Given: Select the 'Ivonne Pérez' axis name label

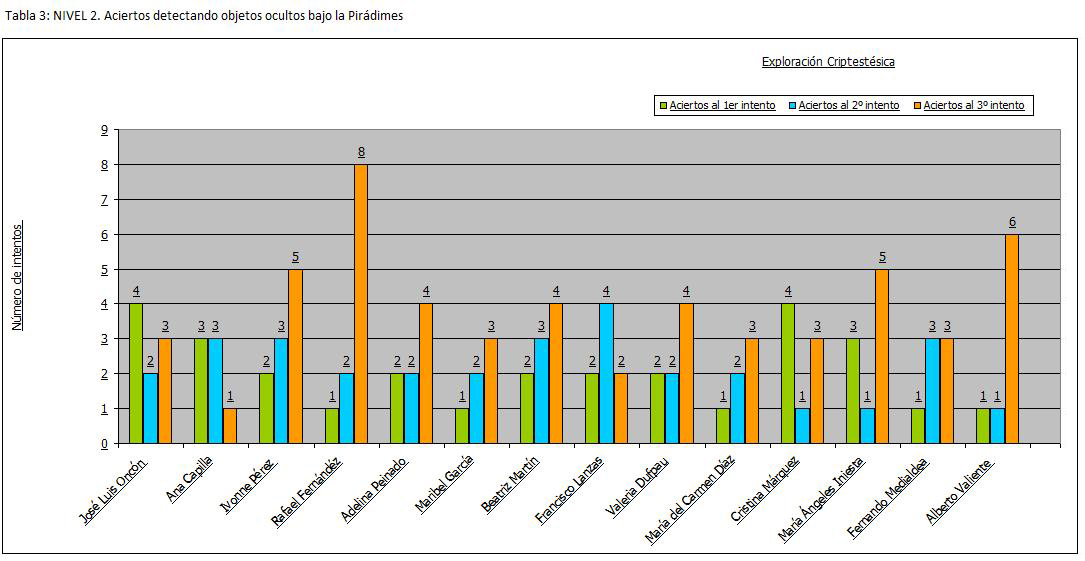Looking at the screenshot, I should tap(250, 484).
